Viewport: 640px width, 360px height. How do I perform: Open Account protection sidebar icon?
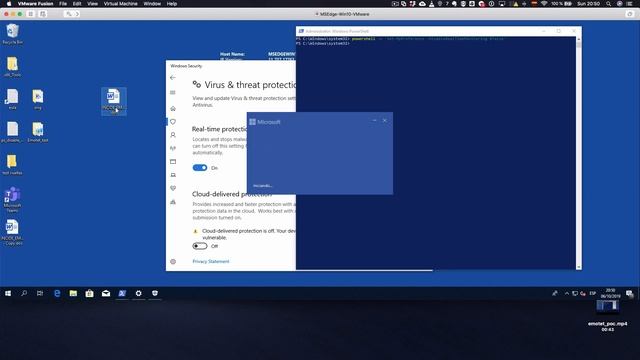[173, 135]
